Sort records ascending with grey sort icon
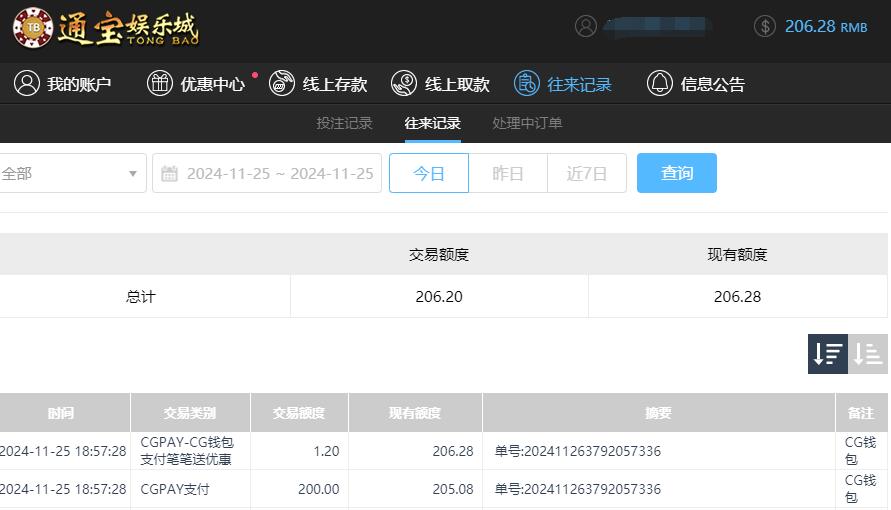Viewport: 891px width, 510px height. (868, 354)
